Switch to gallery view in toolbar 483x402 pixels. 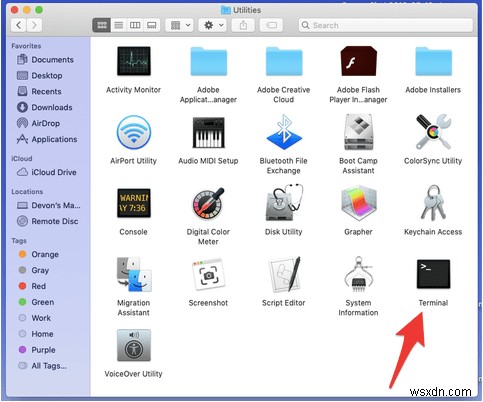click(152, 25)
